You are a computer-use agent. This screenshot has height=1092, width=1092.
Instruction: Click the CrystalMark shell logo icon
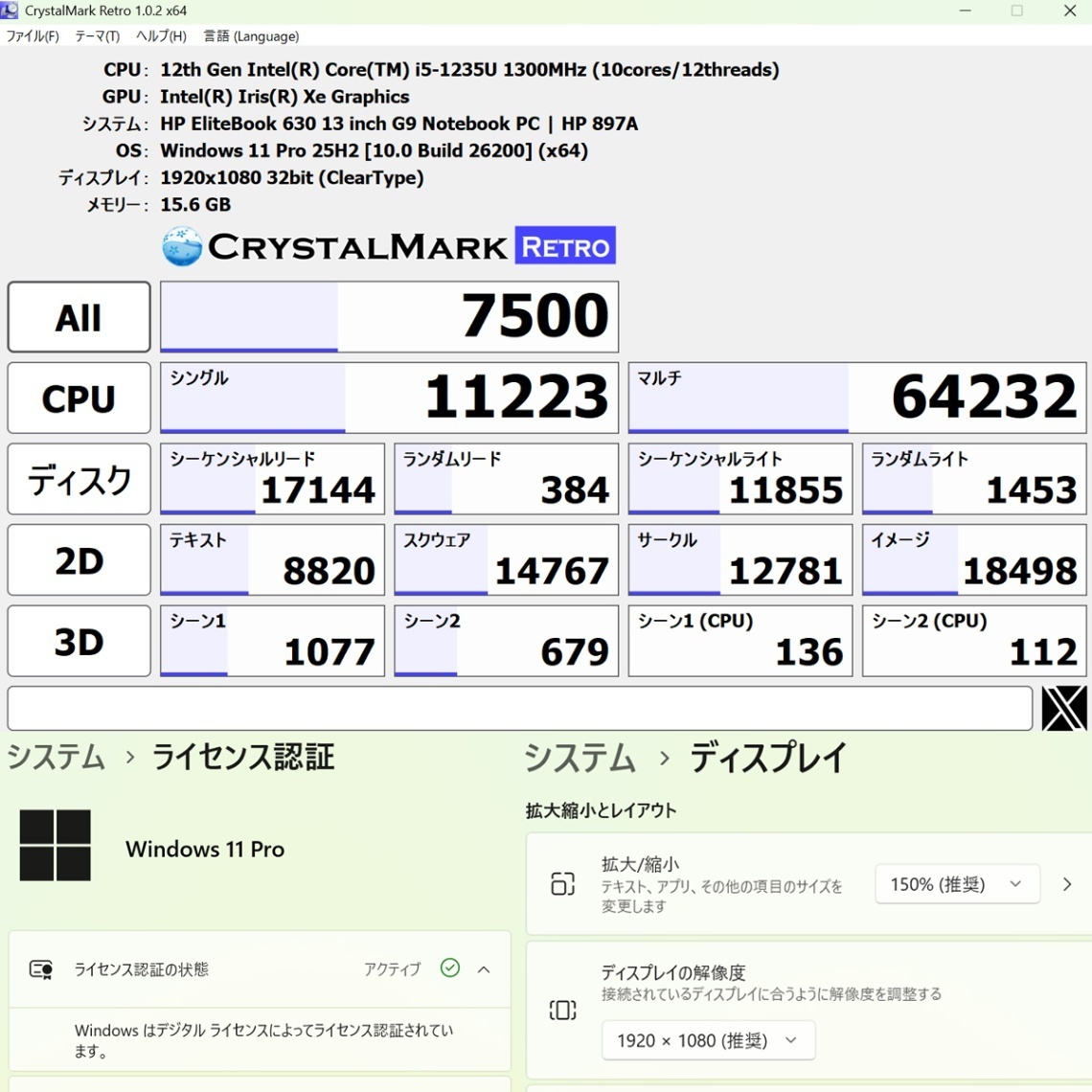182,246
